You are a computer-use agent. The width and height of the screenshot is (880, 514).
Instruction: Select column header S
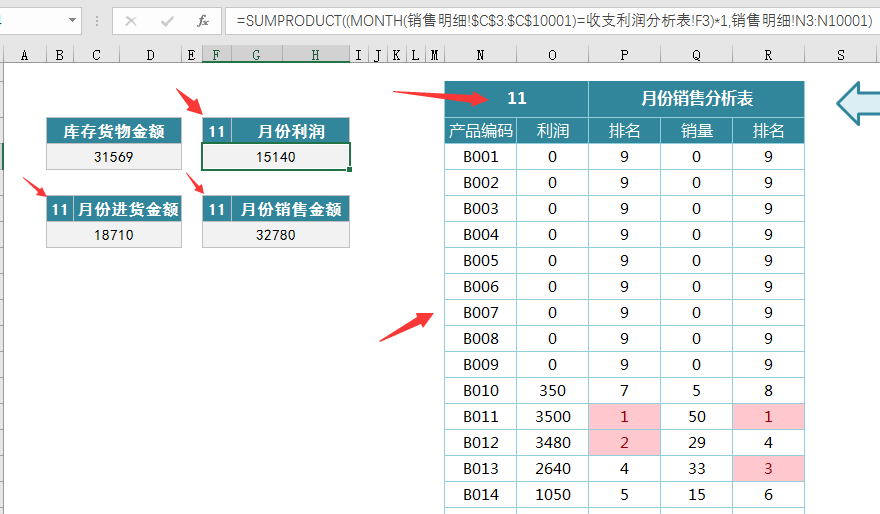pos(841,55)
